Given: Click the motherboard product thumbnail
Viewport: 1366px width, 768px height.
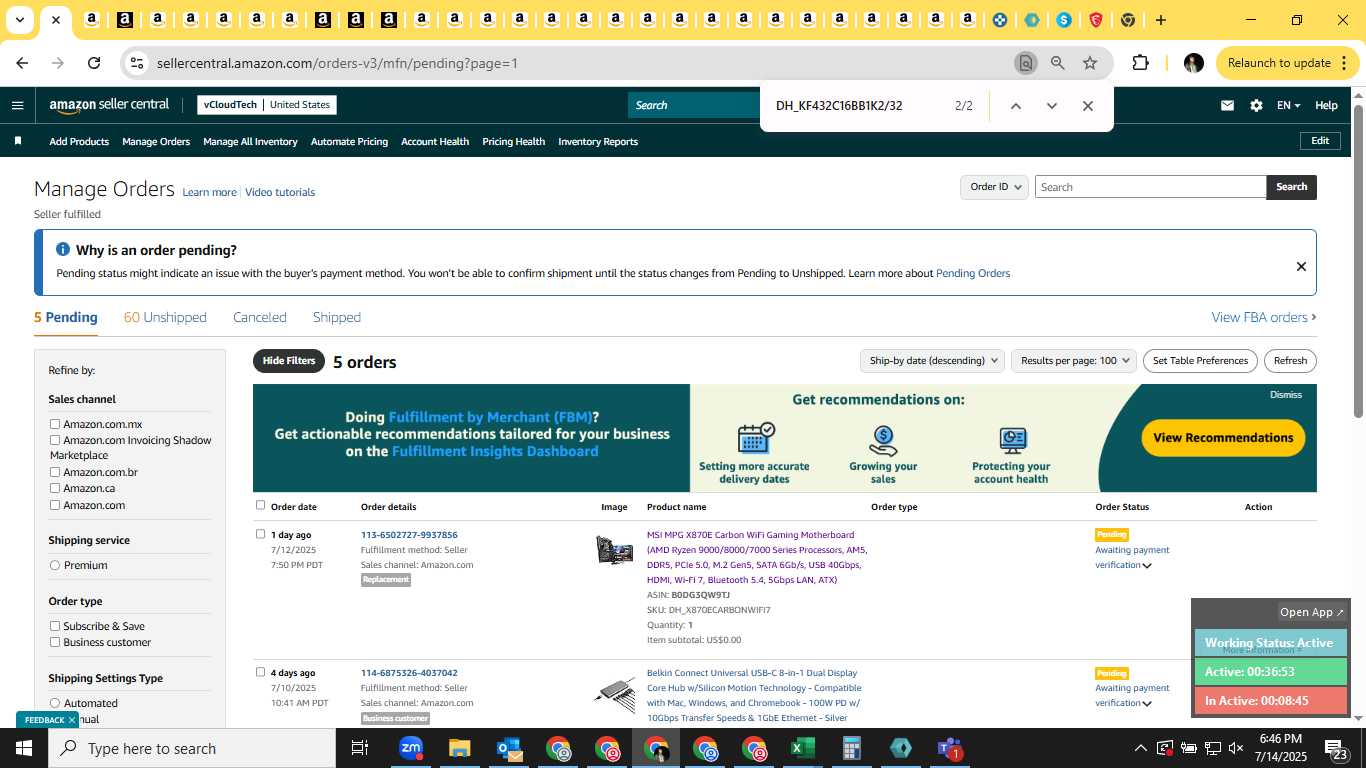Looking at the screenshot, I should (614, 549).
